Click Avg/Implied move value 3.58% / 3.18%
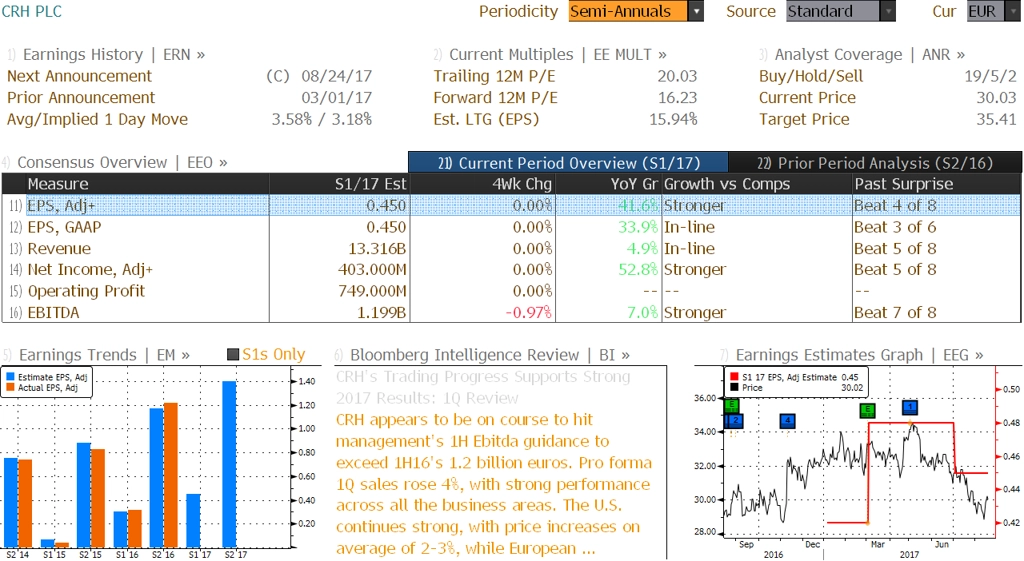 click(x=321, y=120)
